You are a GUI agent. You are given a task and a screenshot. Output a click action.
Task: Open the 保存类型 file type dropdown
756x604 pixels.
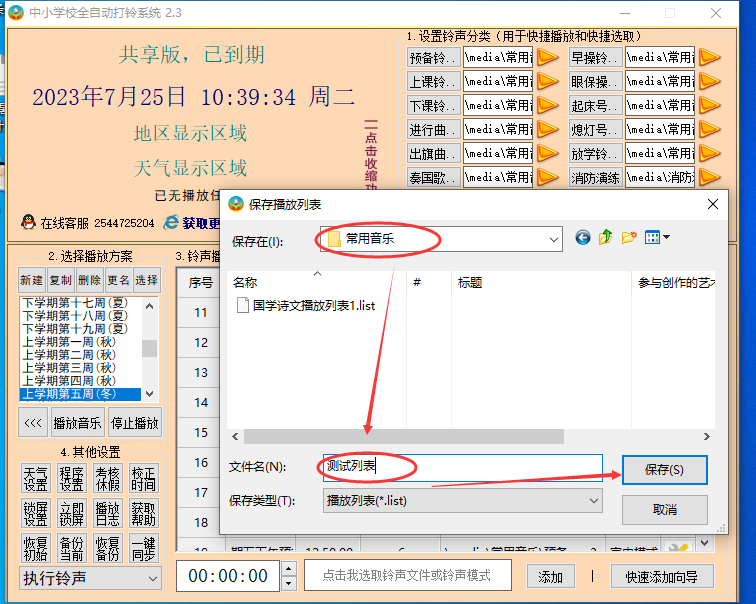(594, 500)
